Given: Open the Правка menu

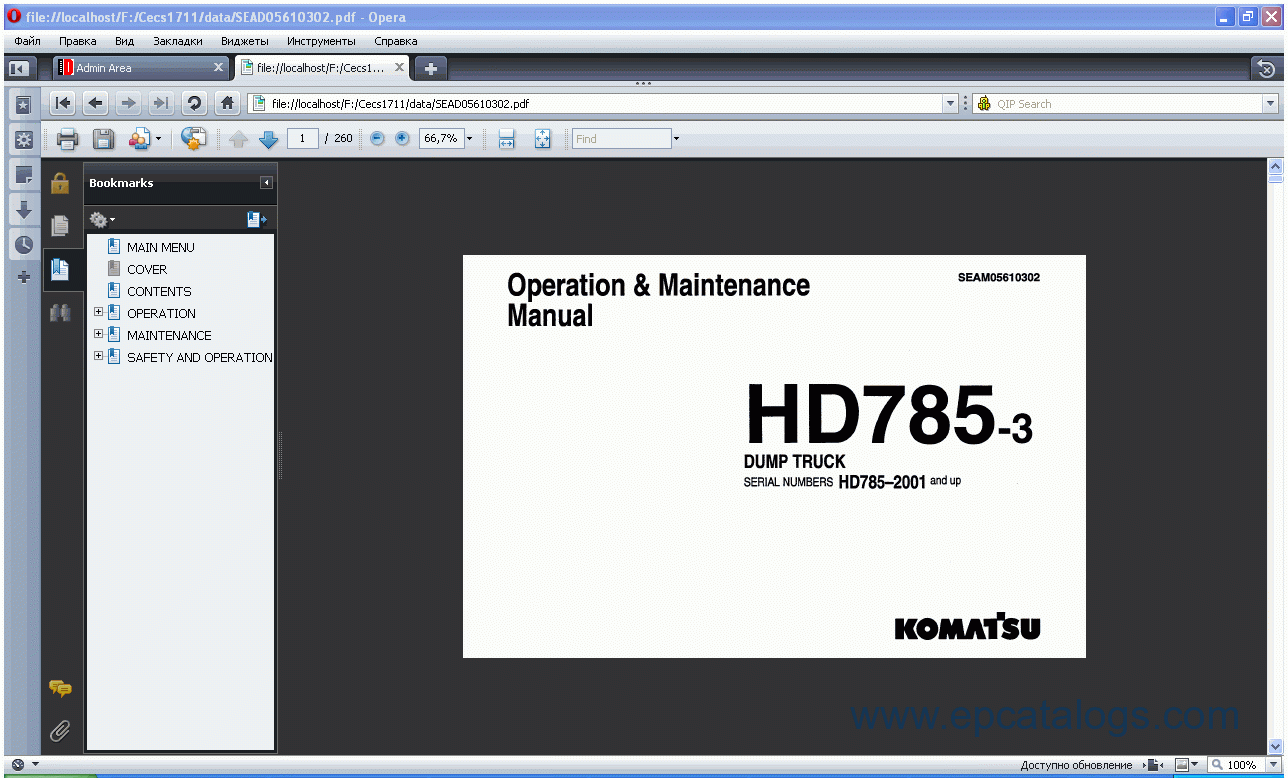Looking at the screenshot, I should [78, 41].
